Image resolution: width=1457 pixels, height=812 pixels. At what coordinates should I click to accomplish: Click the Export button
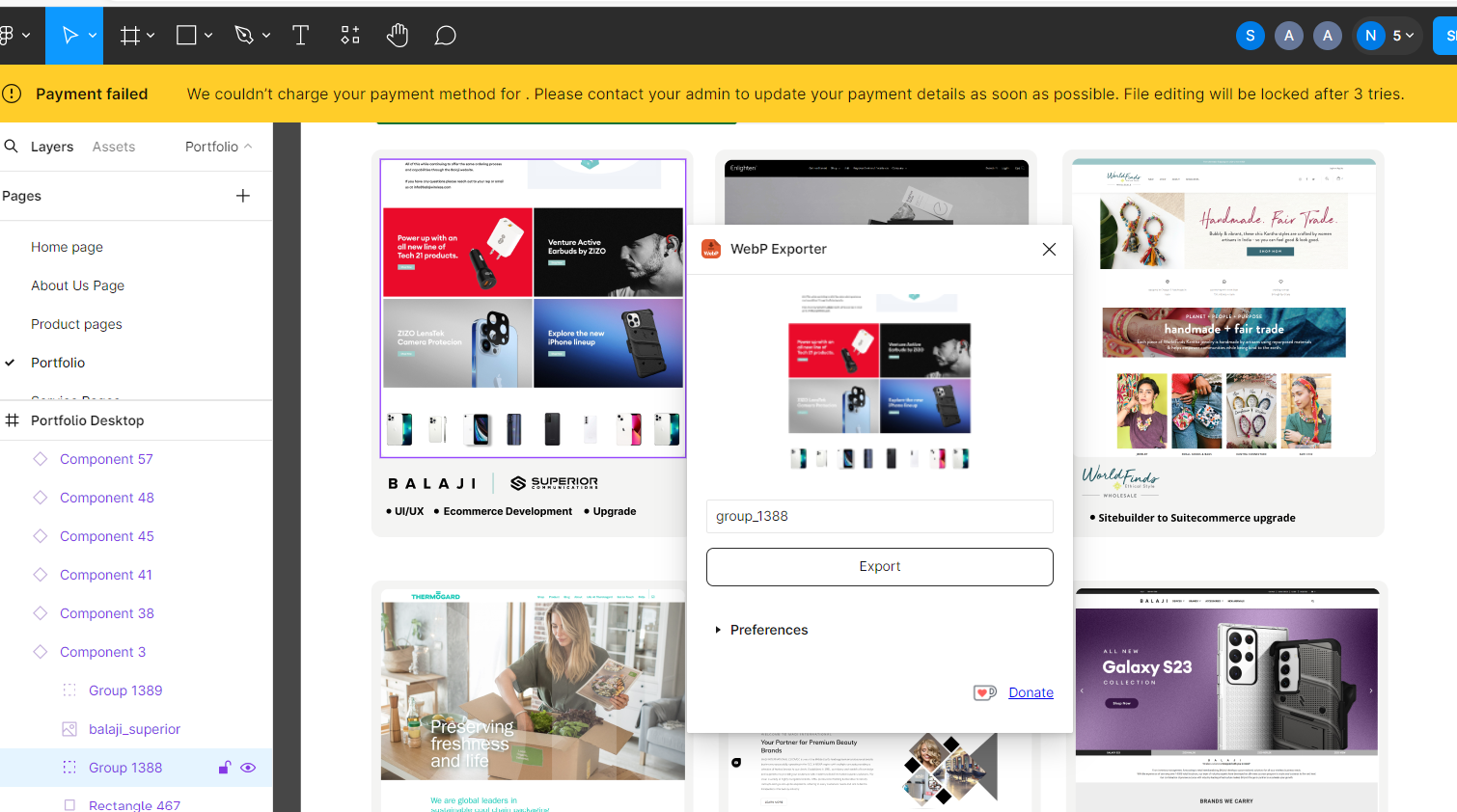(x=879, y=566)
